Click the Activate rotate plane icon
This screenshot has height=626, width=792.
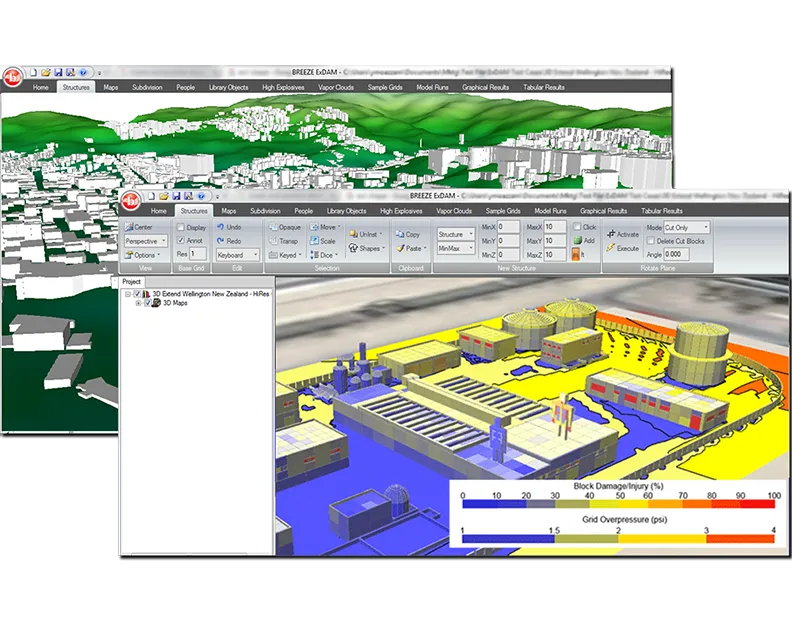tap(610, 234)
